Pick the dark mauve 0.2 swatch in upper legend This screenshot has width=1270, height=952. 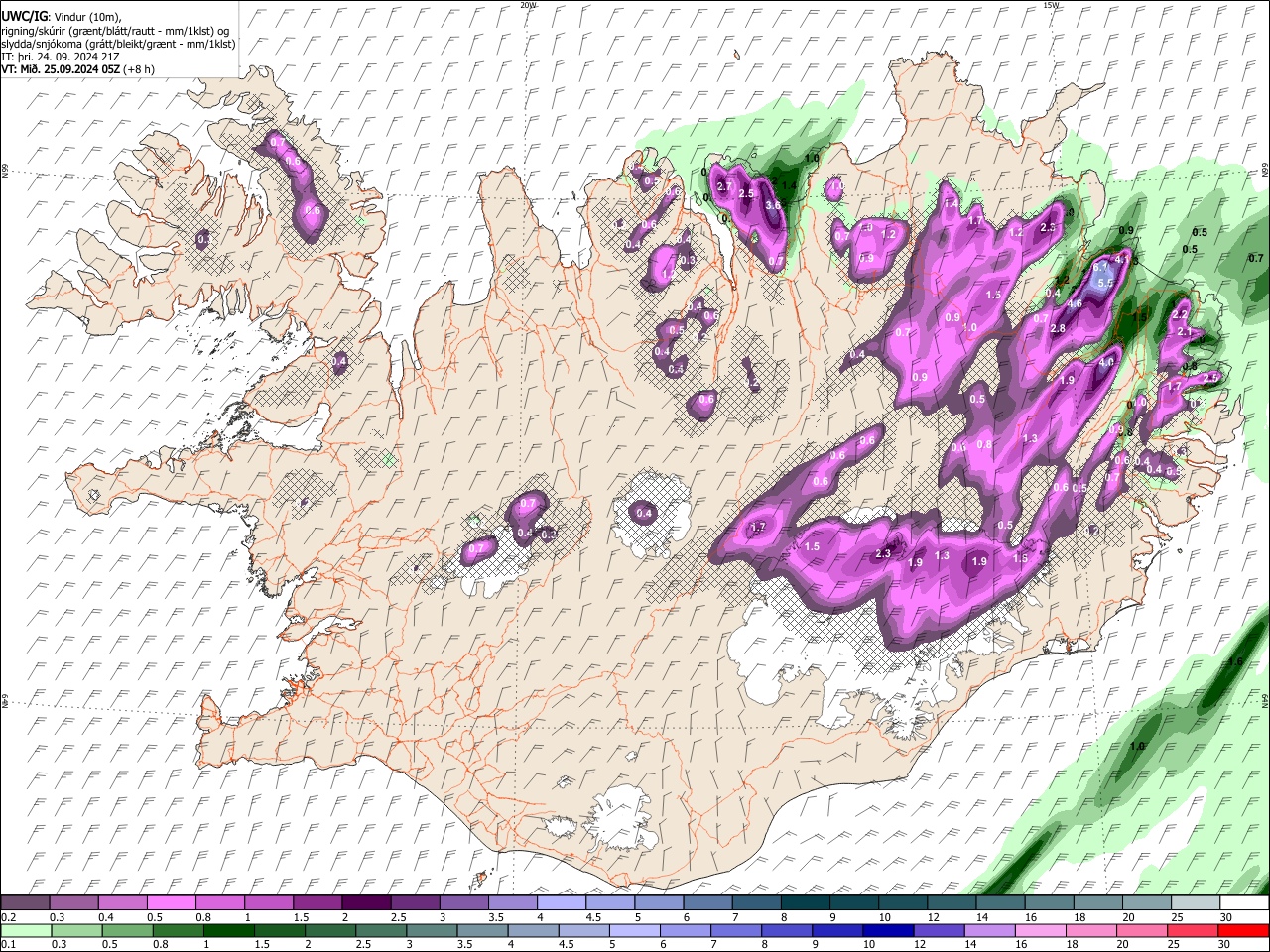[25, 902]
